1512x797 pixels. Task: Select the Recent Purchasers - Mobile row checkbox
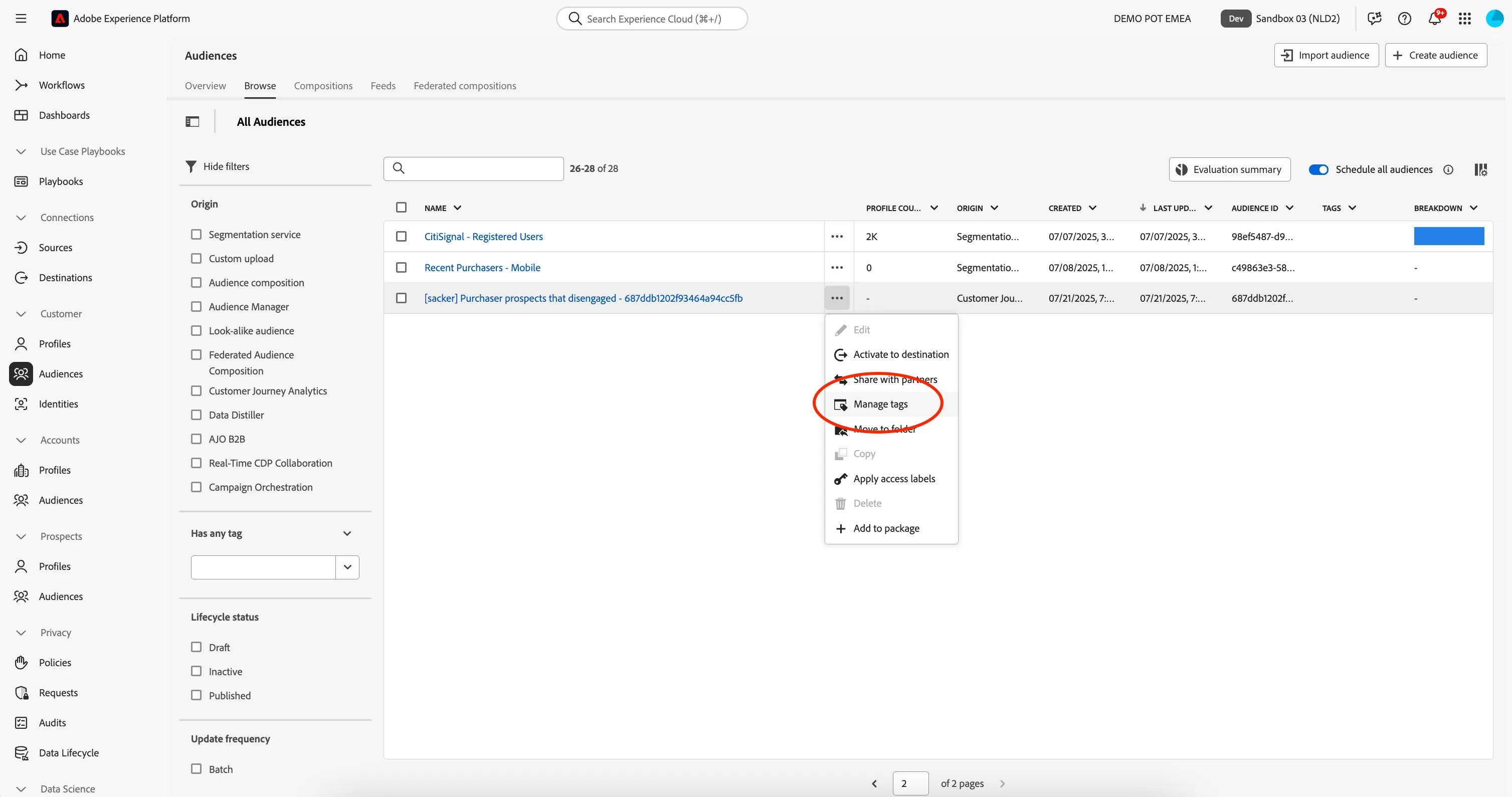[x=401, y=268]
